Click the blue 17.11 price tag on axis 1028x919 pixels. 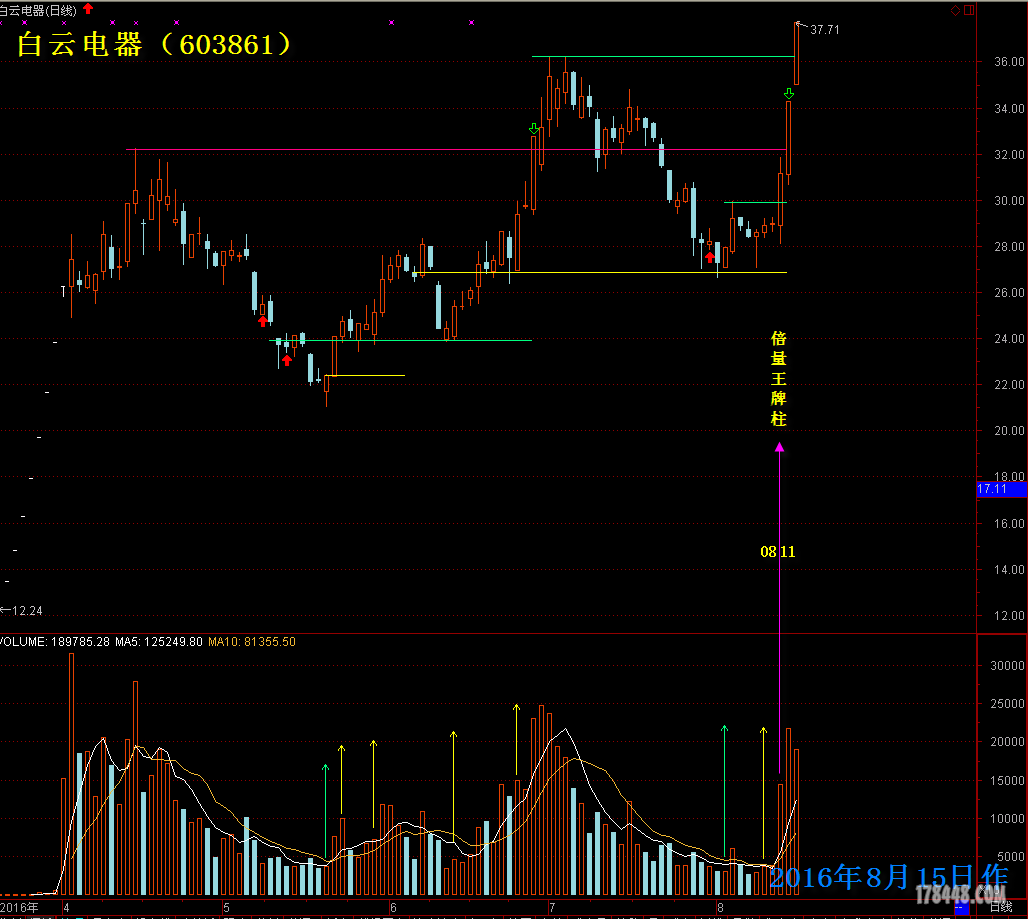click(x=1001, y=489)
